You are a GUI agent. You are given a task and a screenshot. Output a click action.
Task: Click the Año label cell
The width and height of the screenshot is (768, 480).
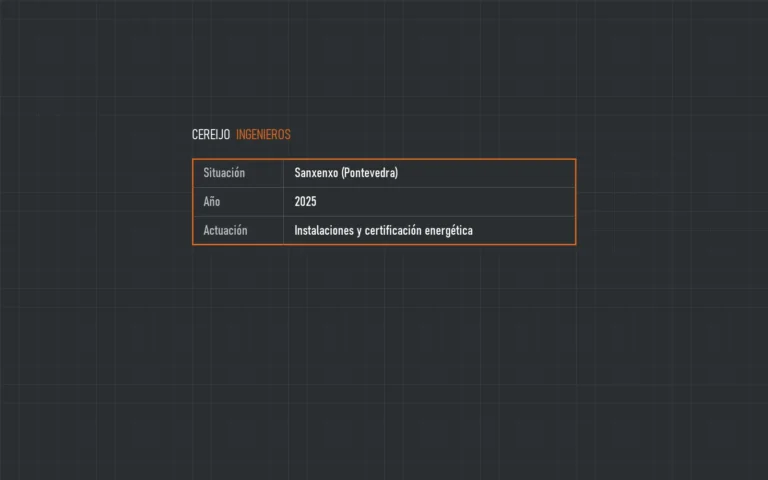238,202
